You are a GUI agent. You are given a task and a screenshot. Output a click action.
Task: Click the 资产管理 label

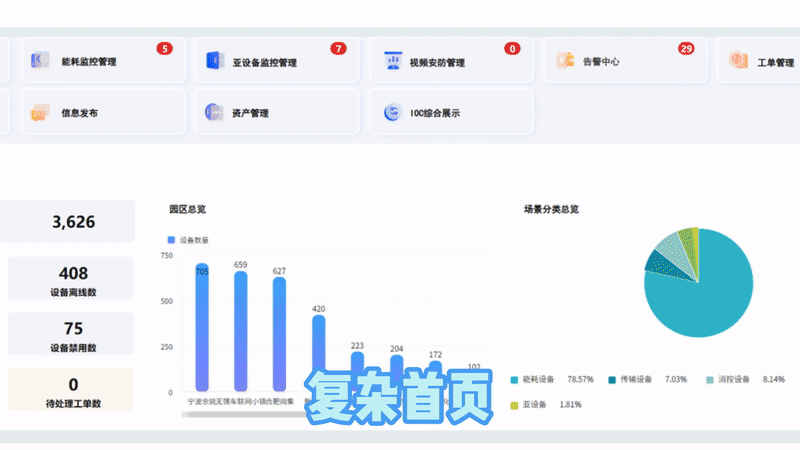(x=250, y=113)
